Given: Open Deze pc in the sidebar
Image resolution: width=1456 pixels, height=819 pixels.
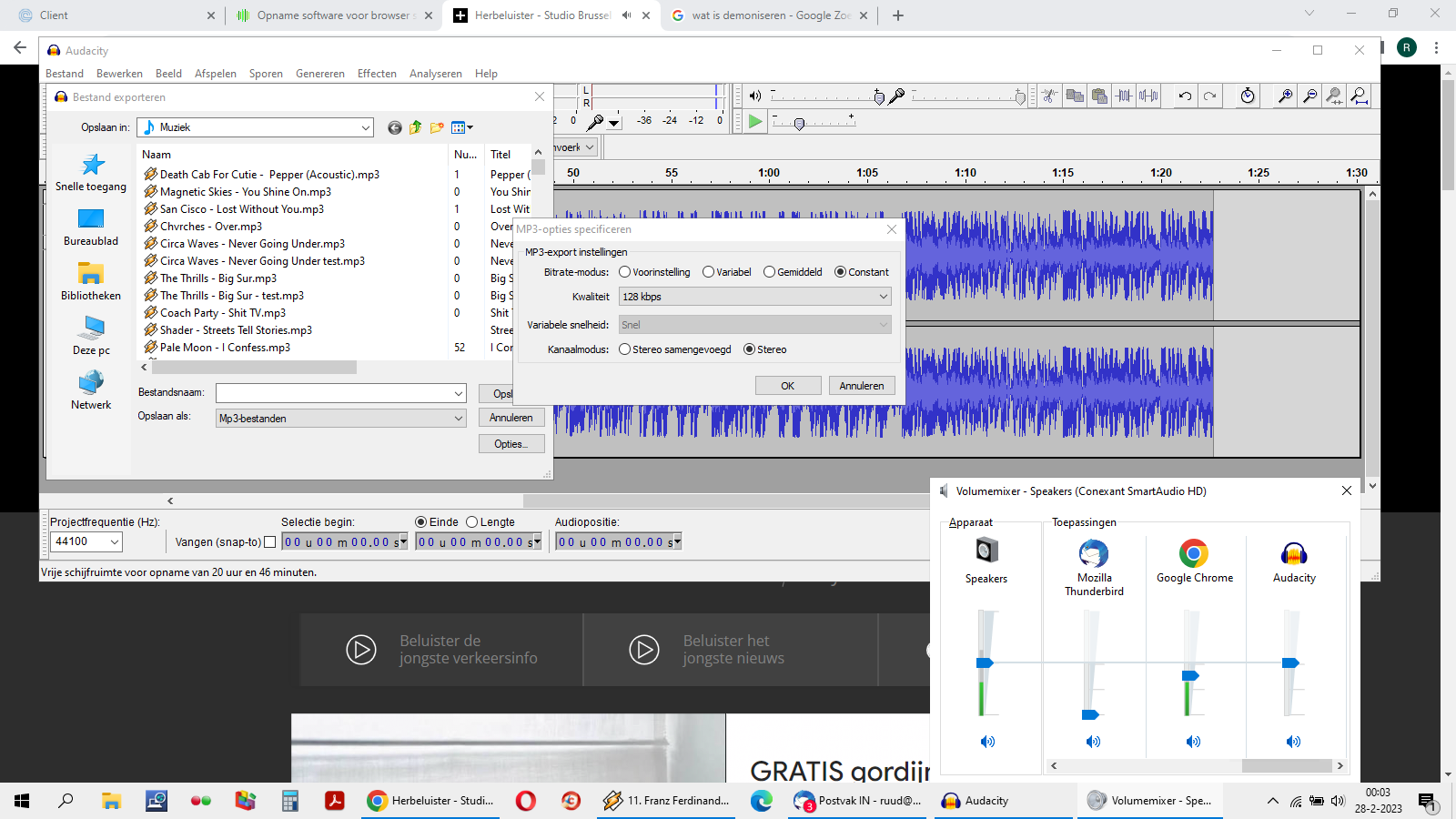Looking at the screenshot, I should coord(91,335).
